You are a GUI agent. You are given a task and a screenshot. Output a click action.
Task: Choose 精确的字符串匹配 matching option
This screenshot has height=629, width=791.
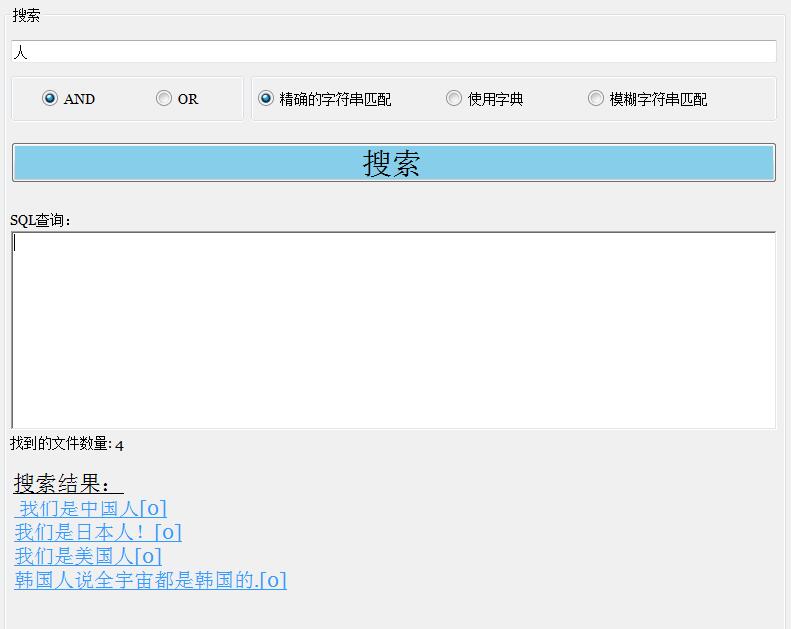(266, 98)
